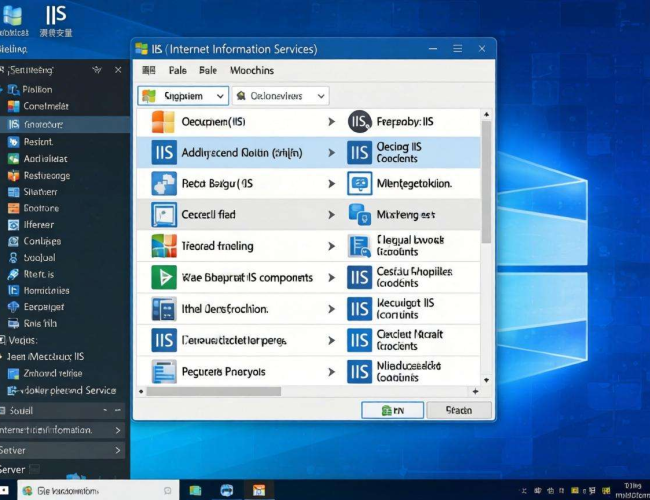Click the document icon beside Pegurera Pneryols
650x500 pixels.
[164, 371]
